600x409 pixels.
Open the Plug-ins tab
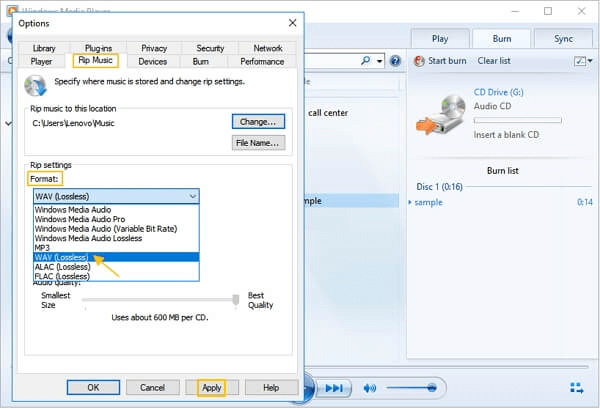pyautogui.click(x=98, y=48)
